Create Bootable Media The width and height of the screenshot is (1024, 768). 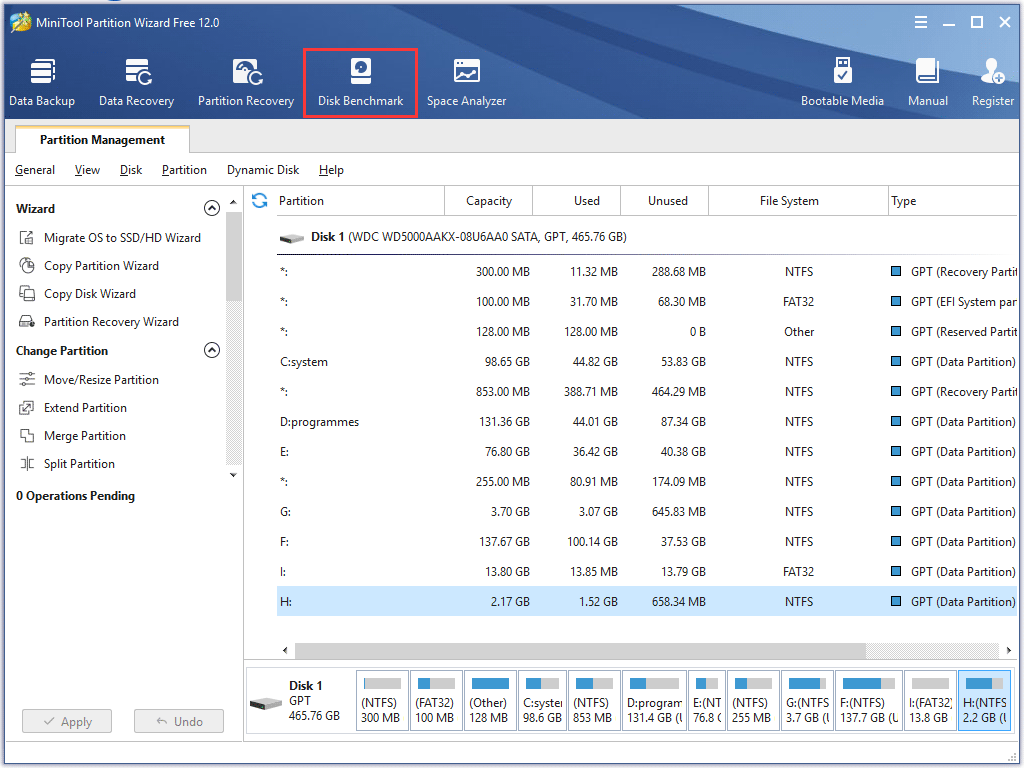[842, 82]
